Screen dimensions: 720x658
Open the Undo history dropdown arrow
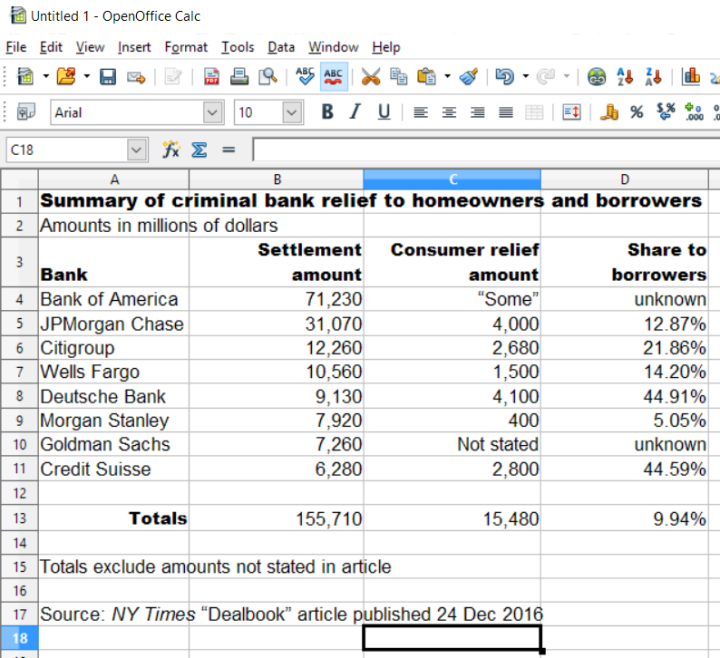[x=526, y=76]
